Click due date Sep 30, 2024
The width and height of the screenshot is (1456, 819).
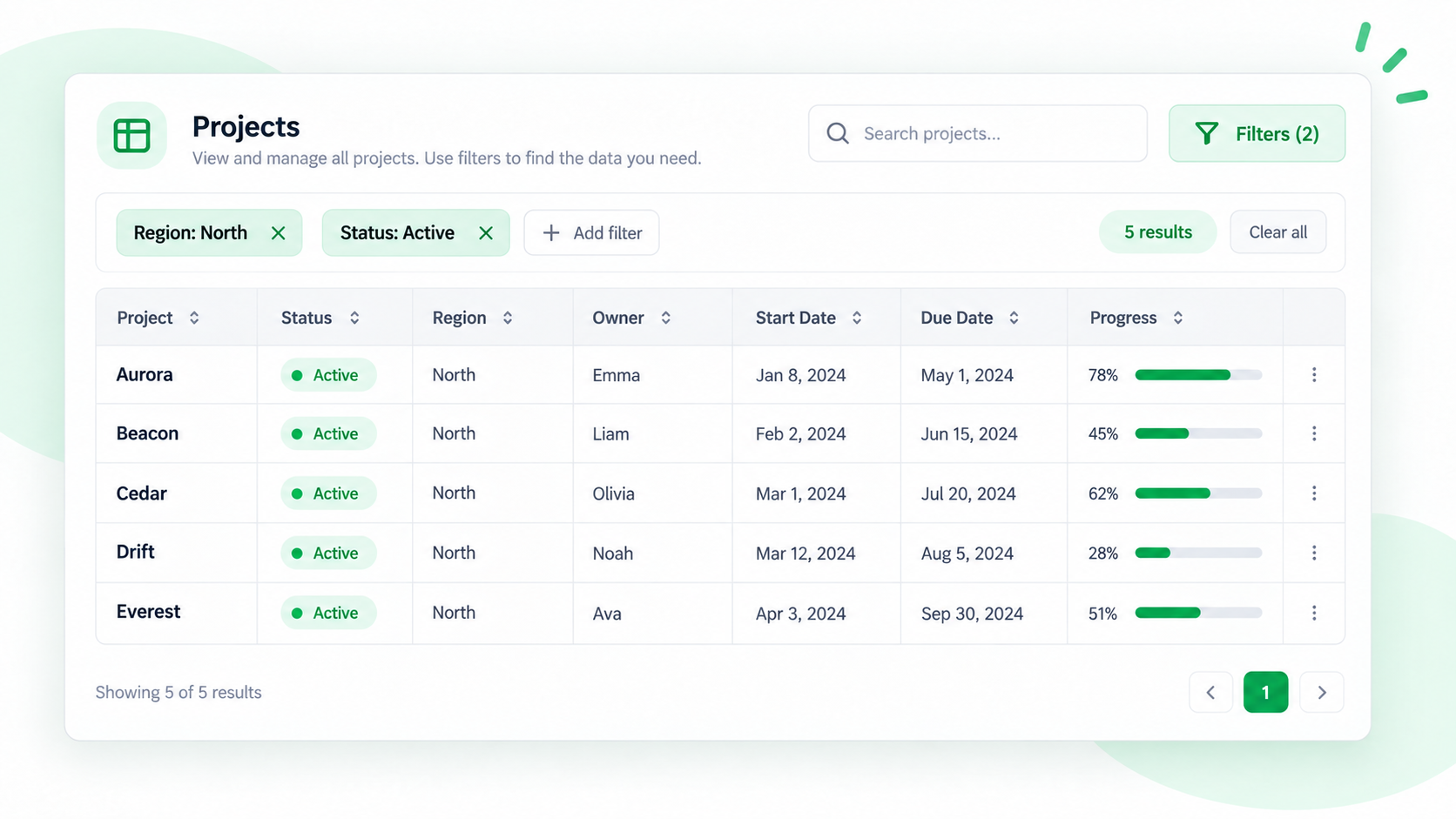coord(972,614)
